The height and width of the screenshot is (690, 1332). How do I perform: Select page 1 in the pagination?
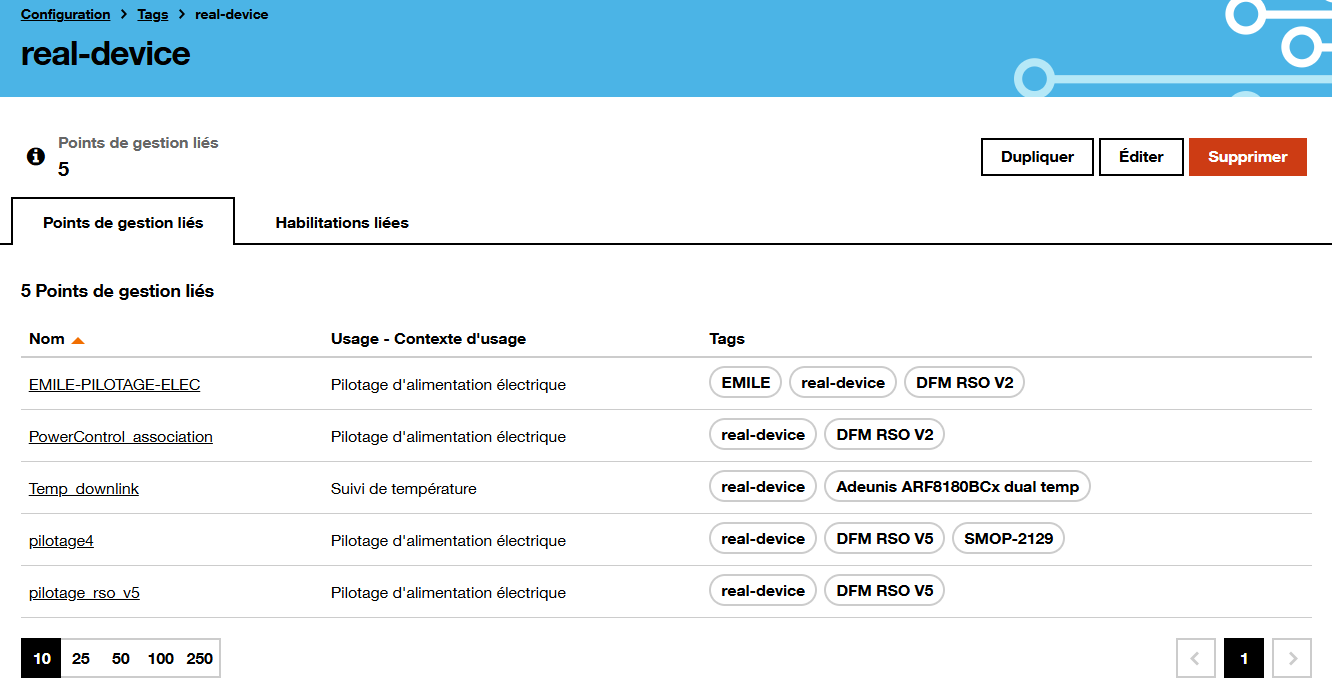click(x=1244, y=658)
